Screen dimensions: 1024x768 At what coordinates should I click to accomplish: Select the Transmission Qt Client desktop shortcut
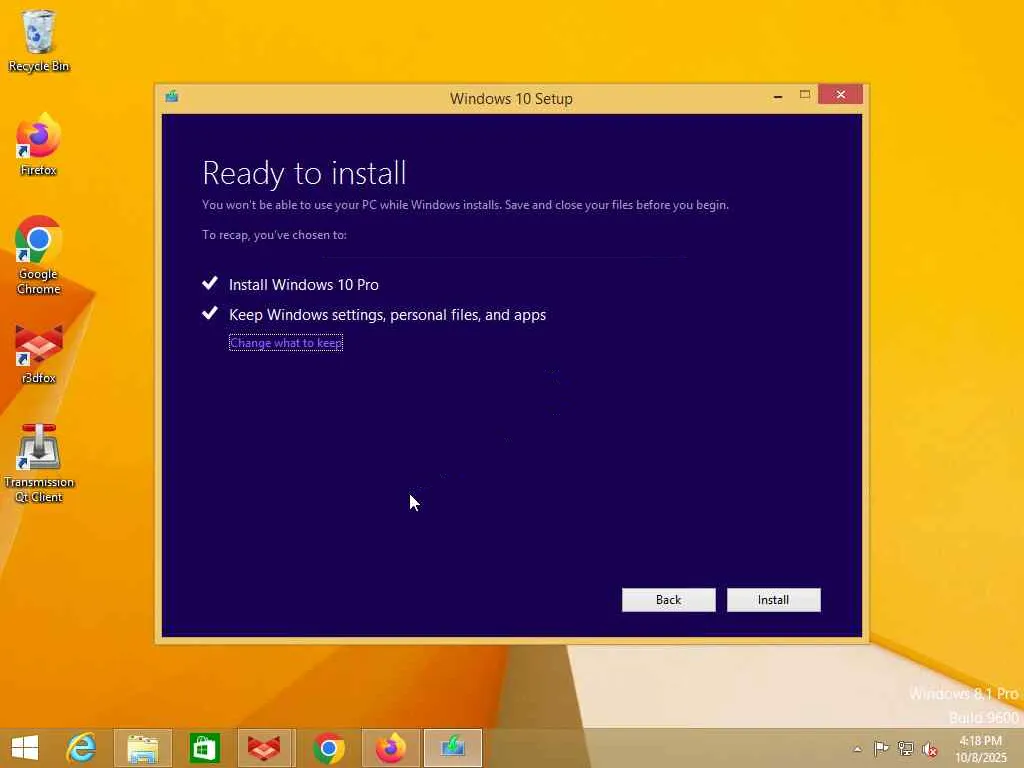coord(39,464)
